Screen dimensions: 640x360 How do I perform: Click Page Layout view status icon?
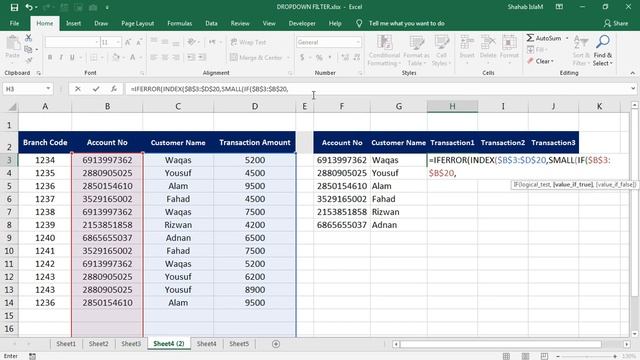tap(525, 356)
